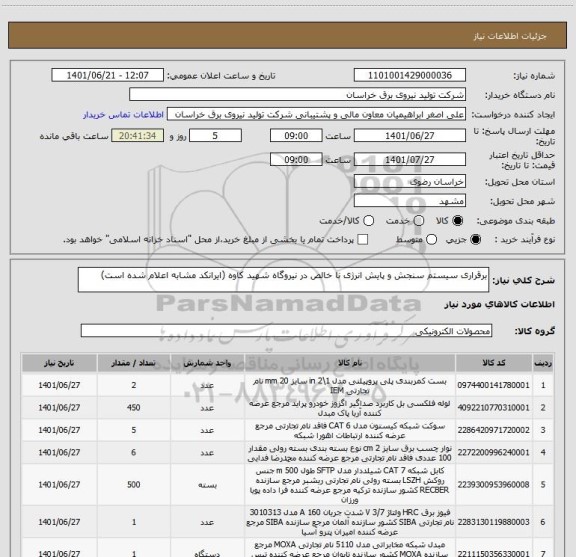The image size is (576, 557).
Task: Click the HRC fuse SIBA item name
Action: (x=350, y=522)
